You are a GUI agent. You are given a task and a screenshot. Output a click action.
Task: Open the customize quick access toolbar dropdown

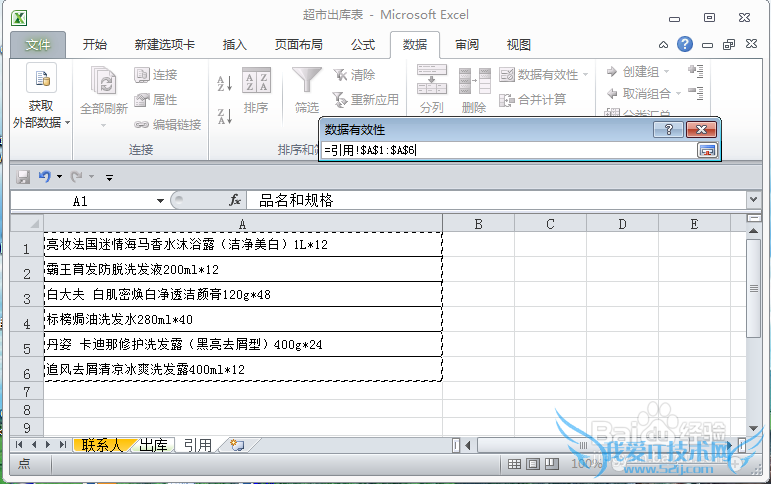coord(109,177)
